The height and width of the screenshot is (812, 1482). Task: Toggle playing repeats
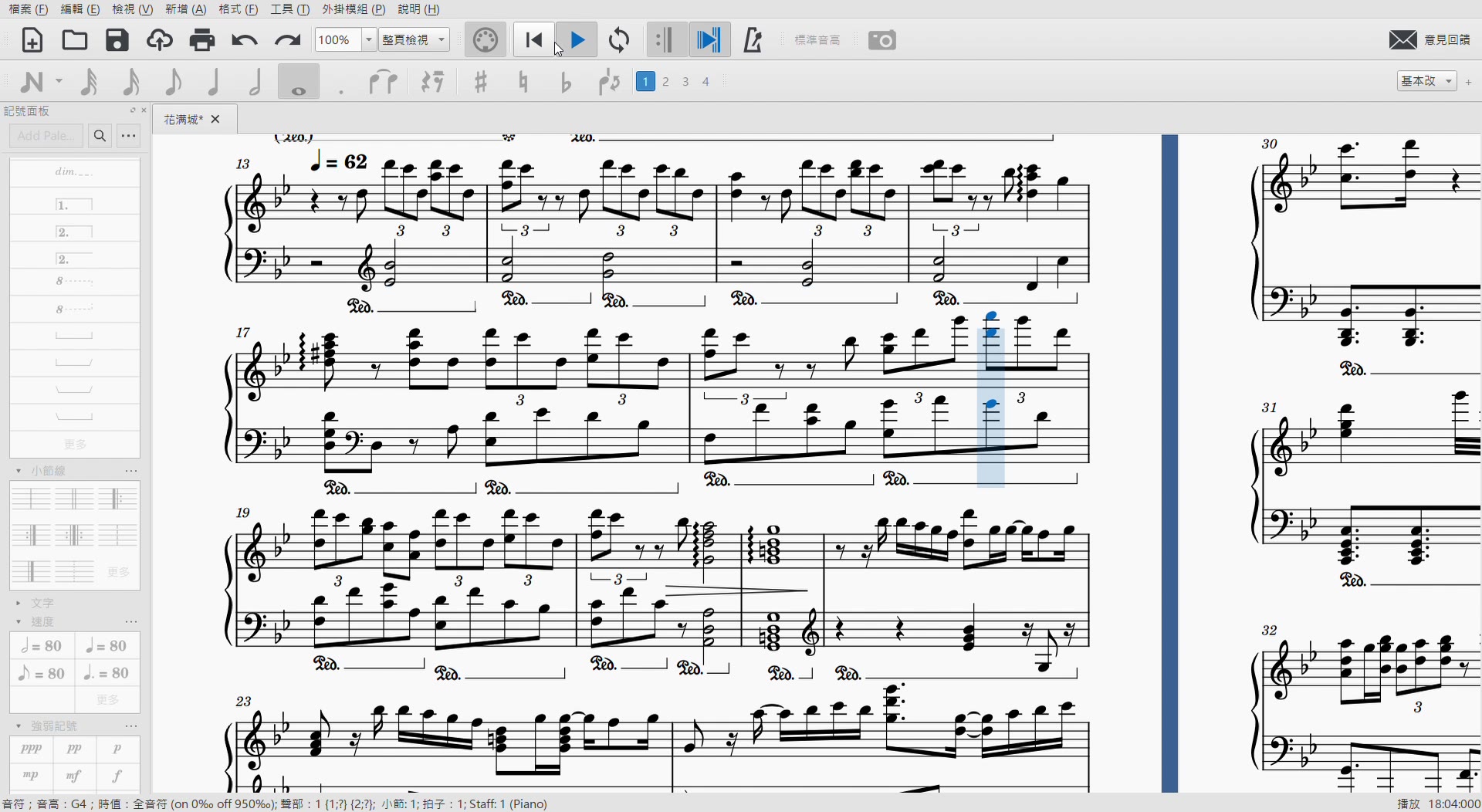tap(667, 40)
